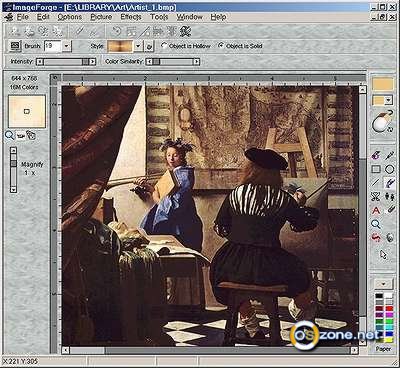Click the Intensity slider's left arrow
This screenshot has width=400, height=368.
pos(40,62)
